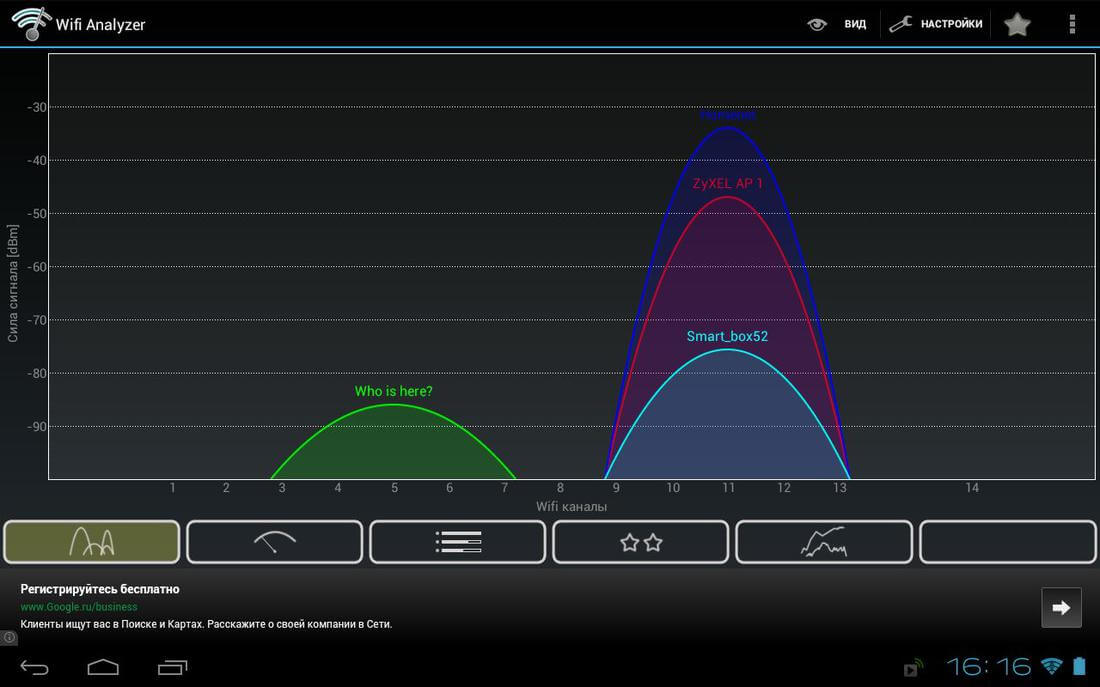Viewport: 1100px width, 687px height.
Task: Switch to the time graph view
Action: (x=824, y=542)
